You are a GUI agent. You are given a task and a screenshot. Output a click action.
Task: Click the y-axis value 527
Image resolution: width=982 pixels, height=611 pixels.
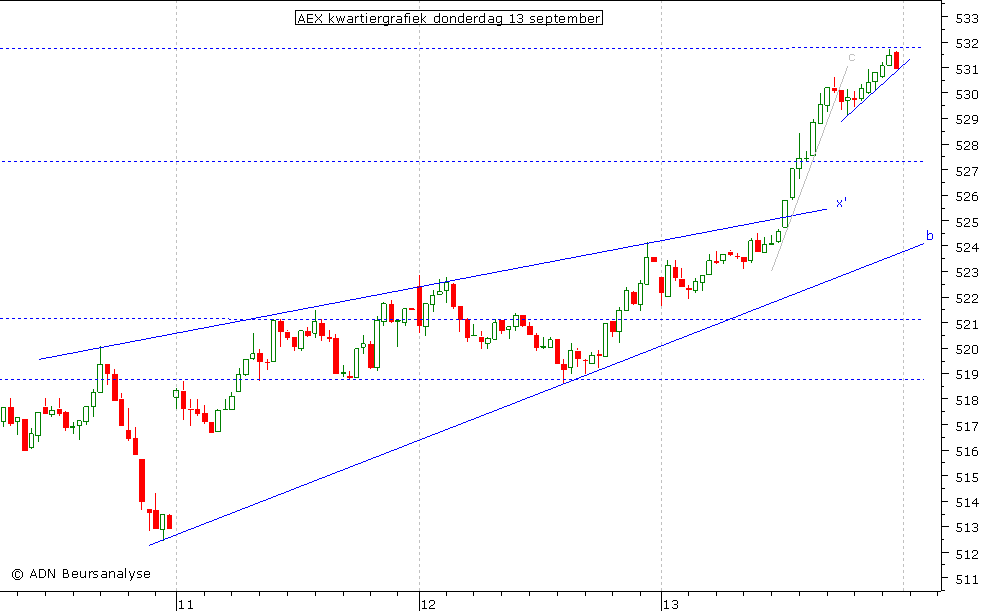point(967,171)
